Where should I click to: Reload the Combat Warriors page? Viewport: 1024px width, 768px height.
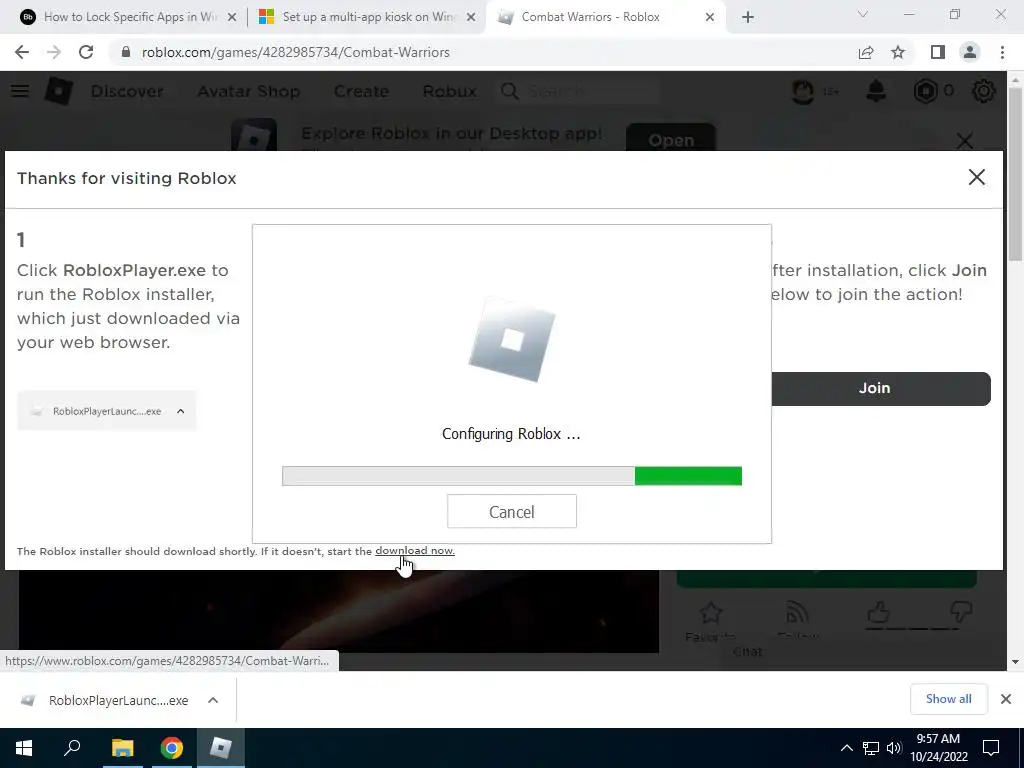[86, 52]
